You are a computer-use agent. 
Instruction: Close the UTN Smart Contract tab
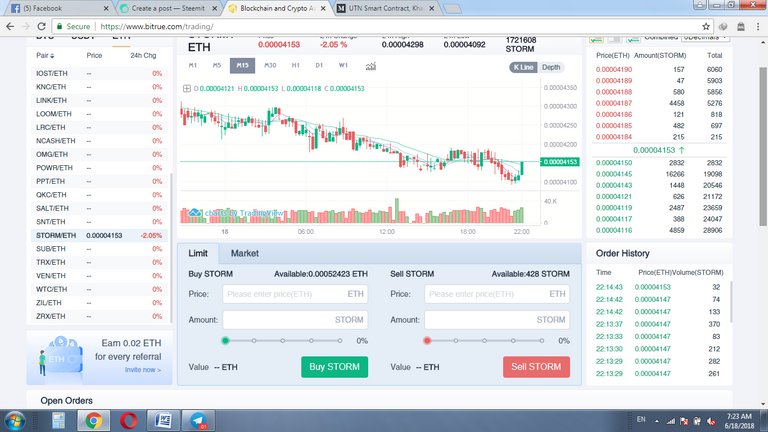tap(432, 8)
